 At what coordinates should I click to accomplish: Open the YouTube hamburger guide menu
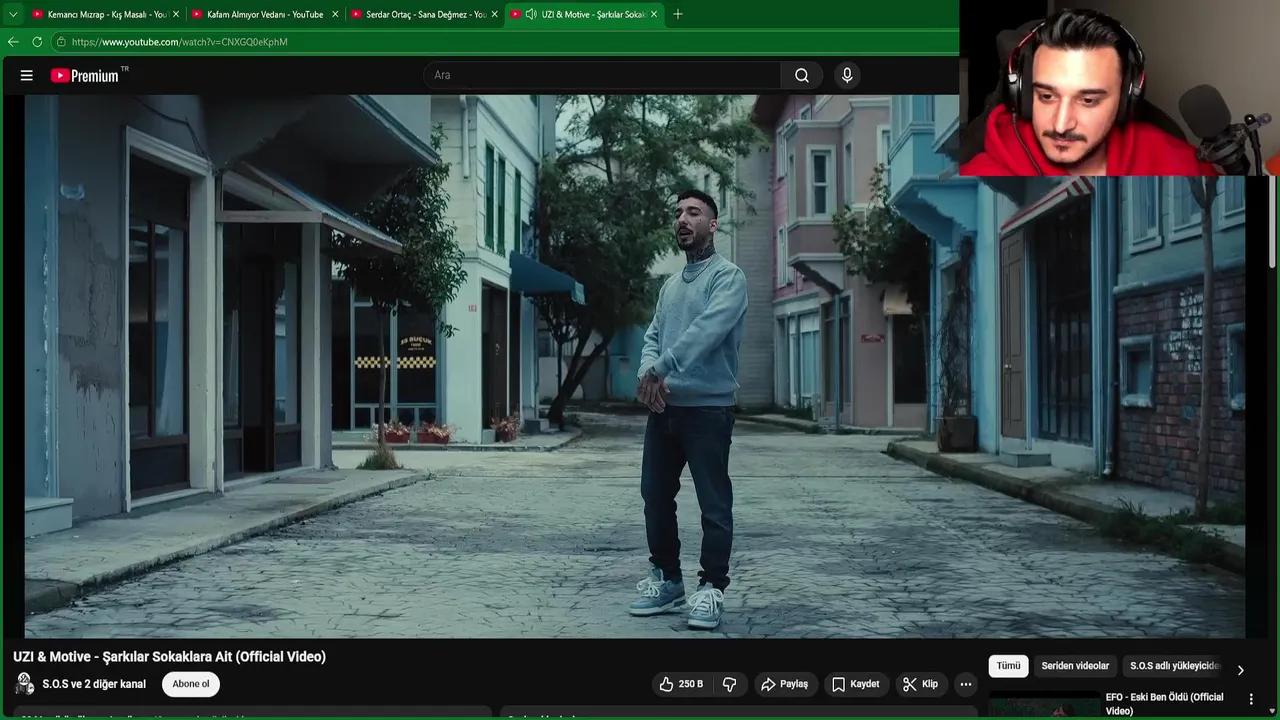coord(27,75)
